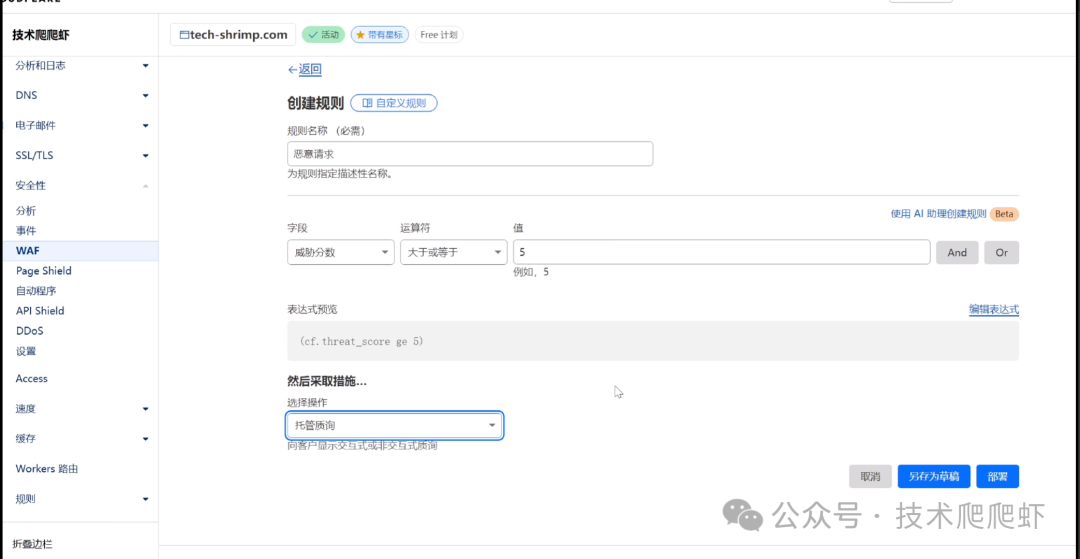Open the 自定义规则 documentation link

394,103
